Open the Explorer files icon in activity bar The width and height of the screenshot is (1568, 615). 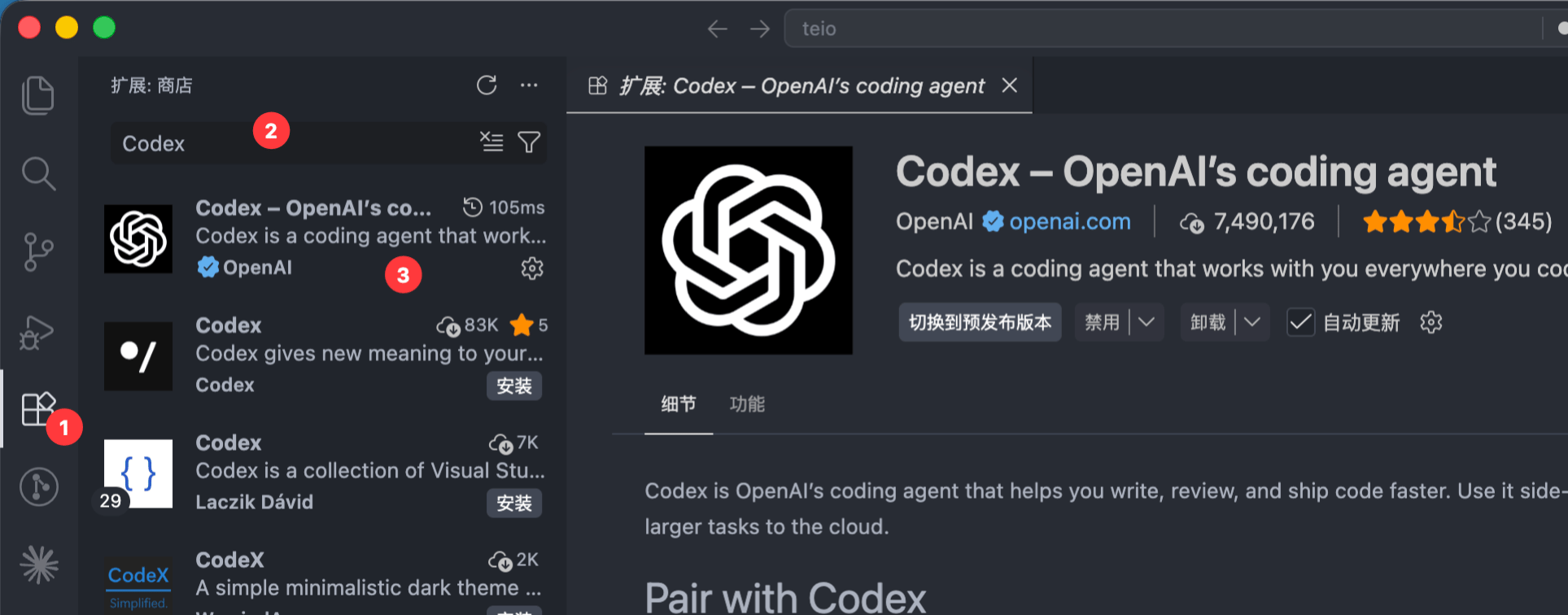[38, 95]
